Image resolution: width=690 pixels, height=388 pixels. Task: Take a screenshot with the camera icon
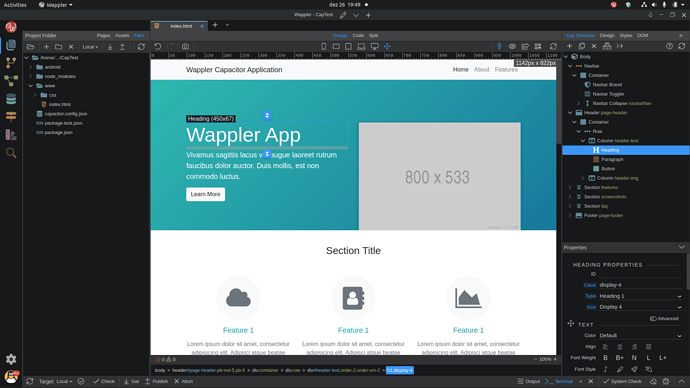point(185,46)
